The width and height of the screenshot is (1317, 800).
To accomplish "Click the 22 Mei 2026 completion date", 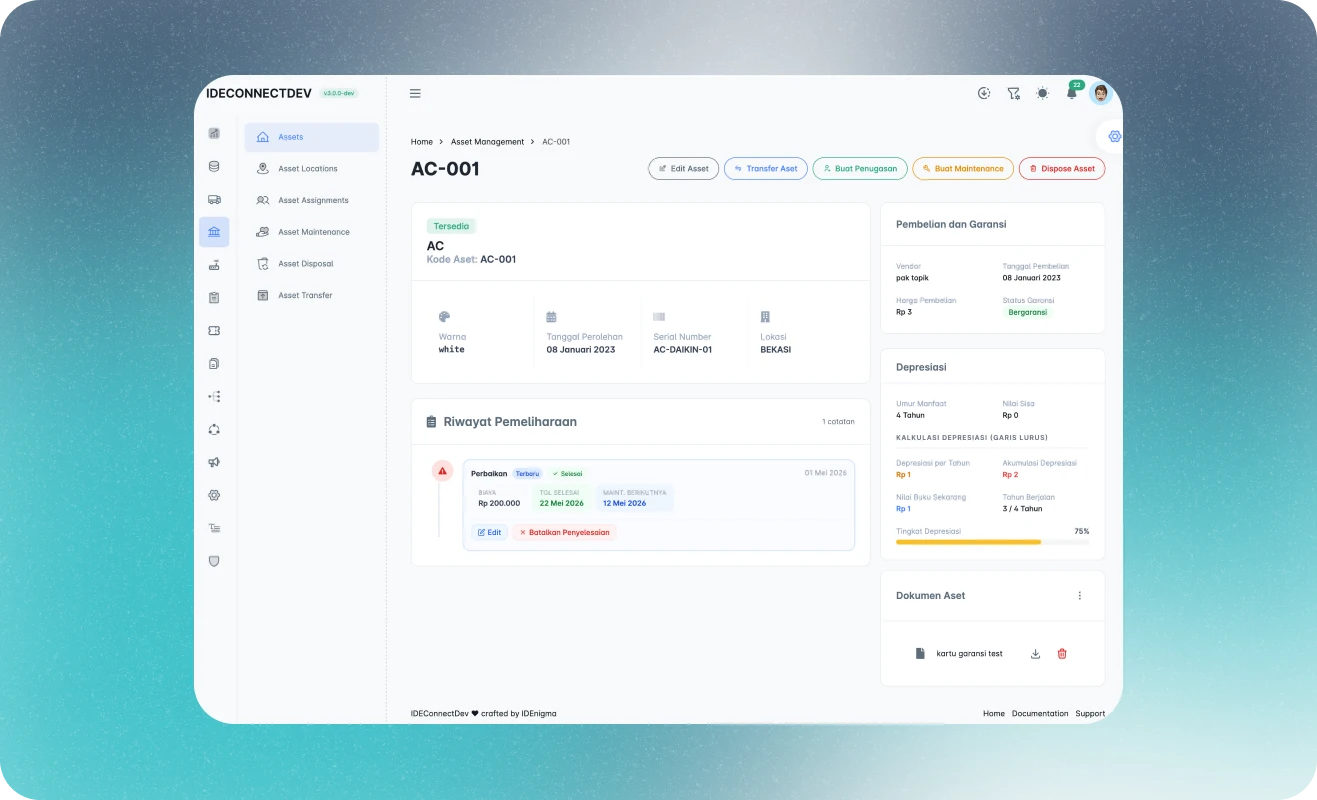I will pyautogui.click(x=562, y=503).
